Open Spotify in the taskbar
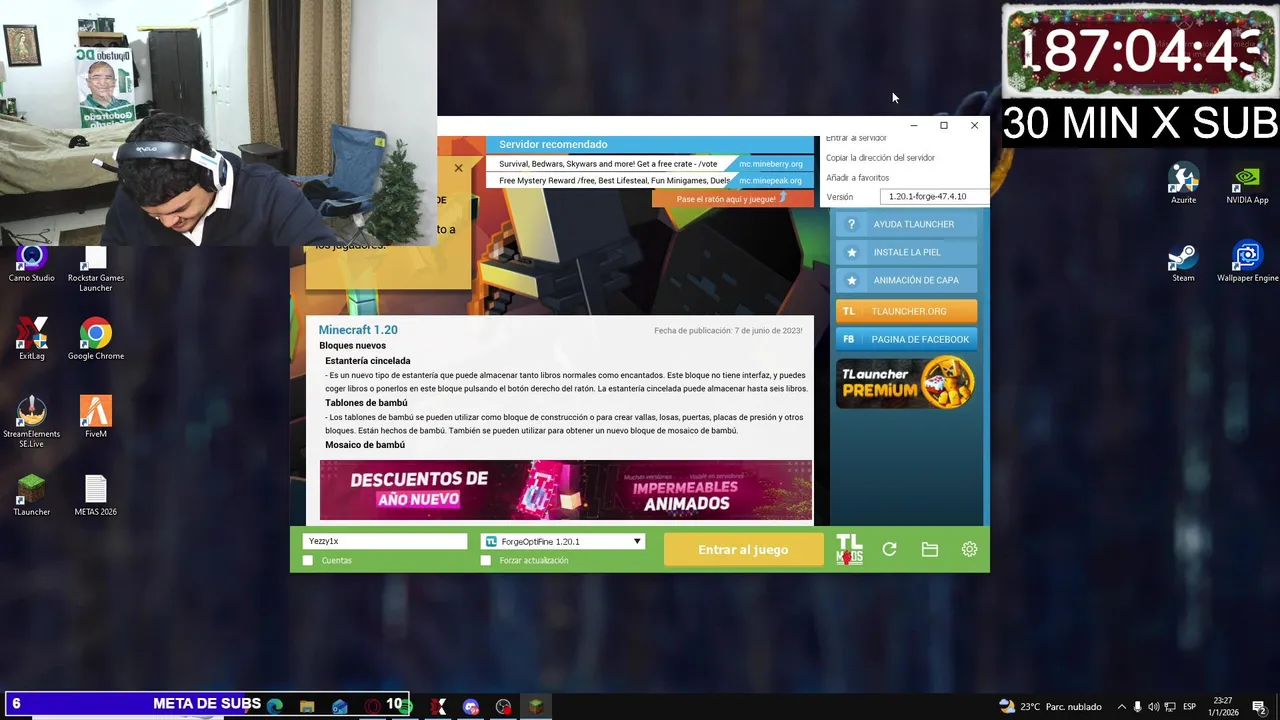1280x720 pixels. pyautogui.click(x=405, y=706)
